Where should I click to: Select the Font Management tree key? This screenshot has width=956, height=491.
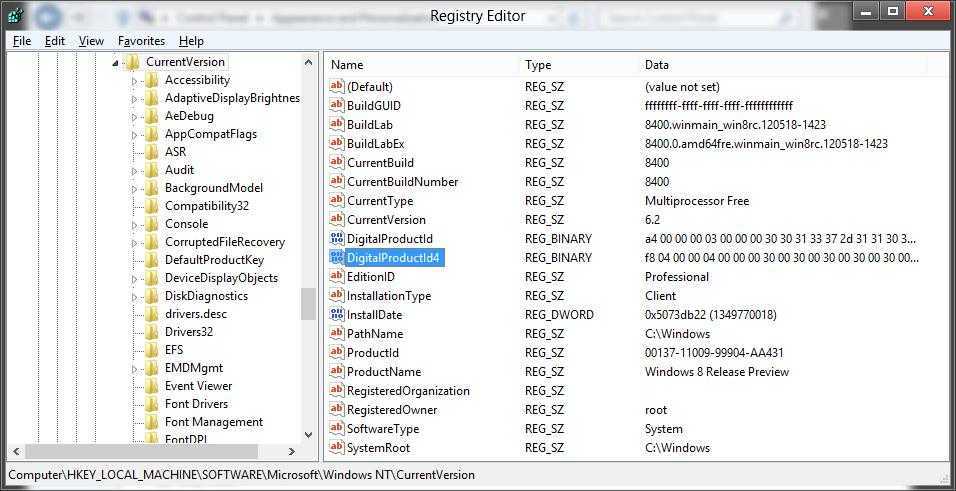click(x=214, y=421)
